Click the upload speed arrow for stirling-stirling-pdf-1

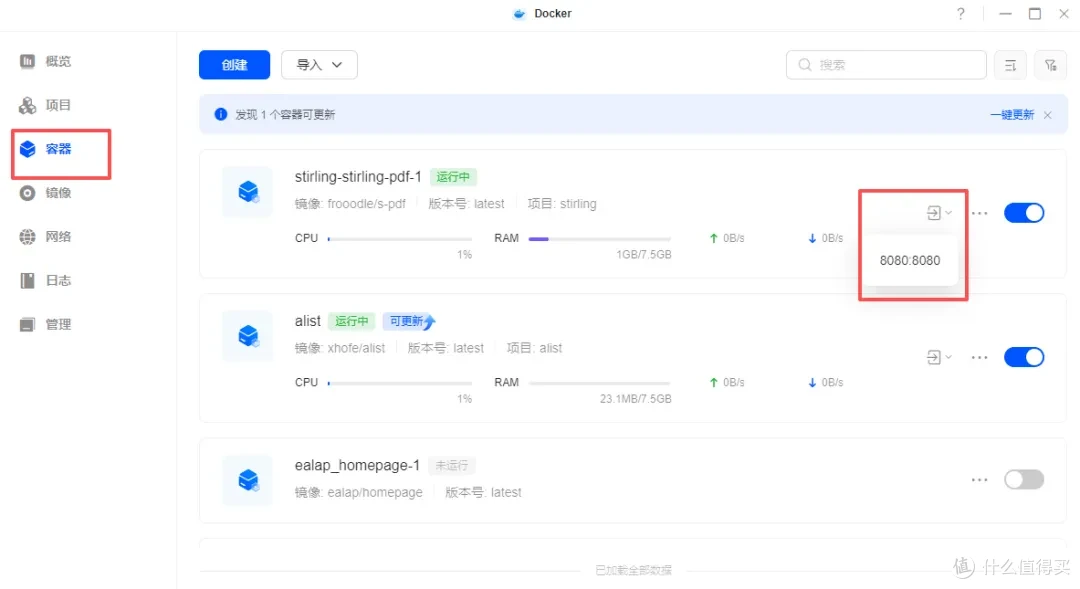[x=714, y=238]
